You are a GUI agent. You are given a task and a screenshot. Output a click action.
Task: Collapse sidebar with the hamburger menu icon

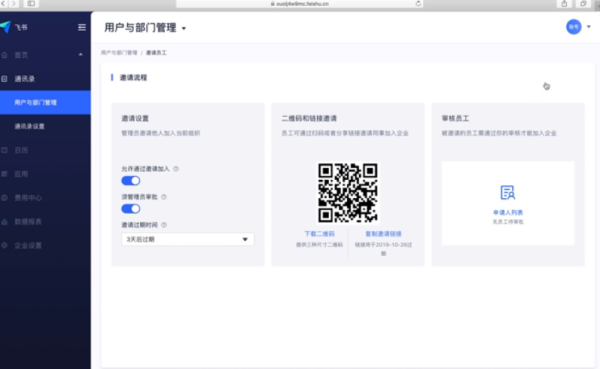(82, 27)
